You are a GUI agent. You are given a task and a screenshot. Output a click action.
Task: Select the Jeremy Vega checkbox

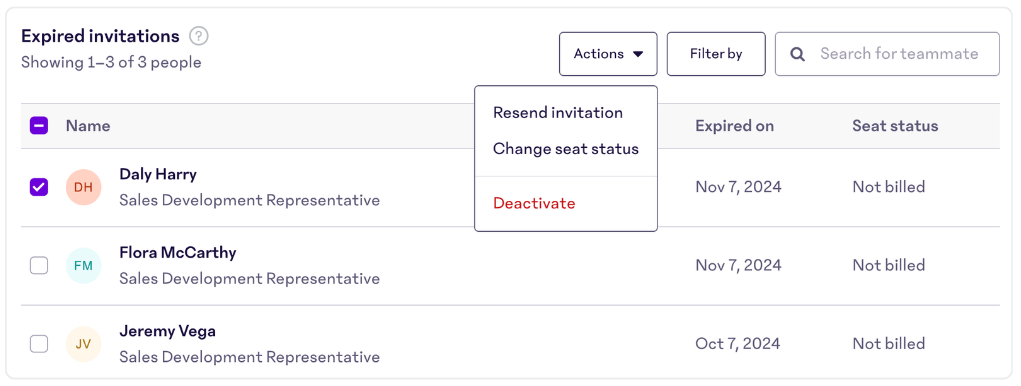39,344
